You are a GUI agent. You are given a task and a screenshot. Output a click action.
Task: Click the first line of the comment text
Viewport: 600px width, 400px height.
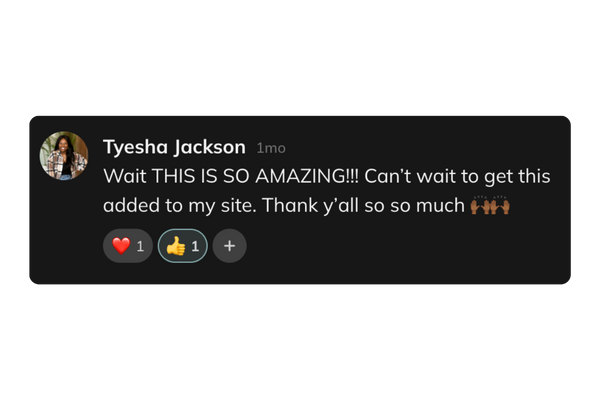click(326, 176)
